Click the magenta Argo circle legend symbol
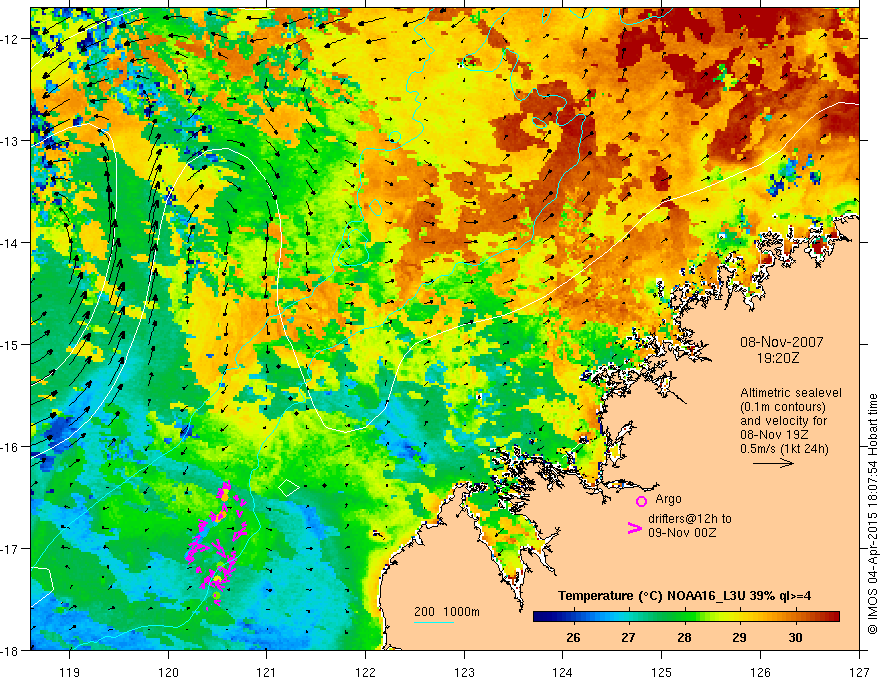This screenshot has height=680, width=880. 641,501
